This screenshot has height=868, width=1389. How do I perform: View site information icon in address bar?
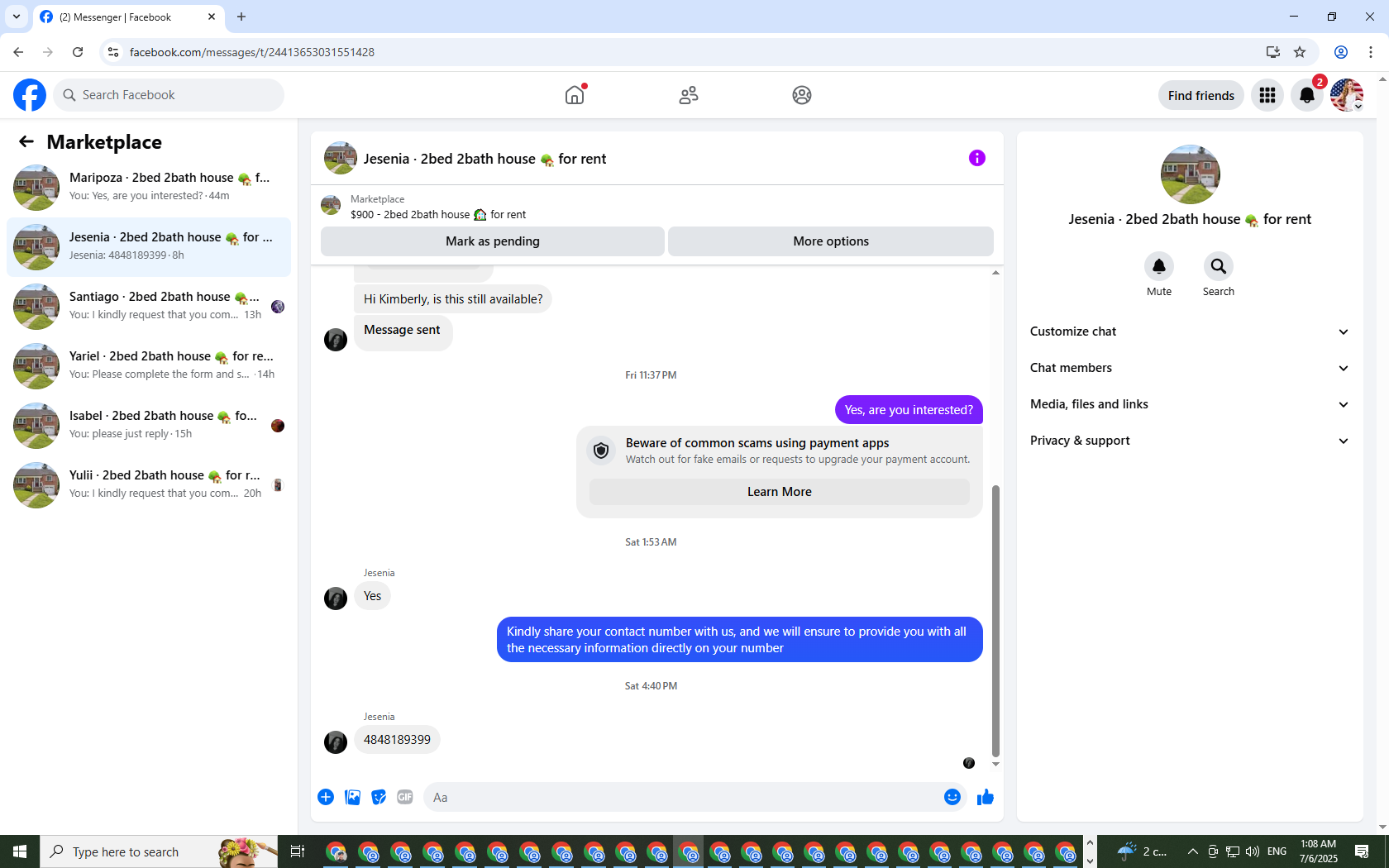(x=113, y=52)
